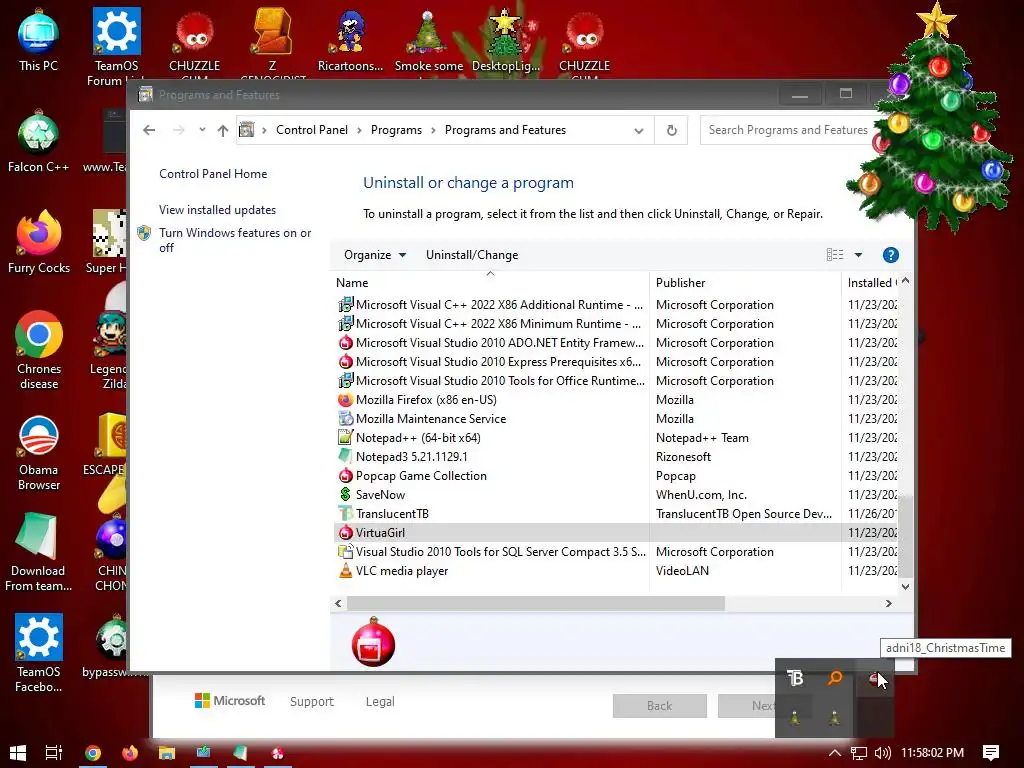This screenshot has width=1024, height=768.
Task: Open Download From team desktop icon
Action: (39, 552)
